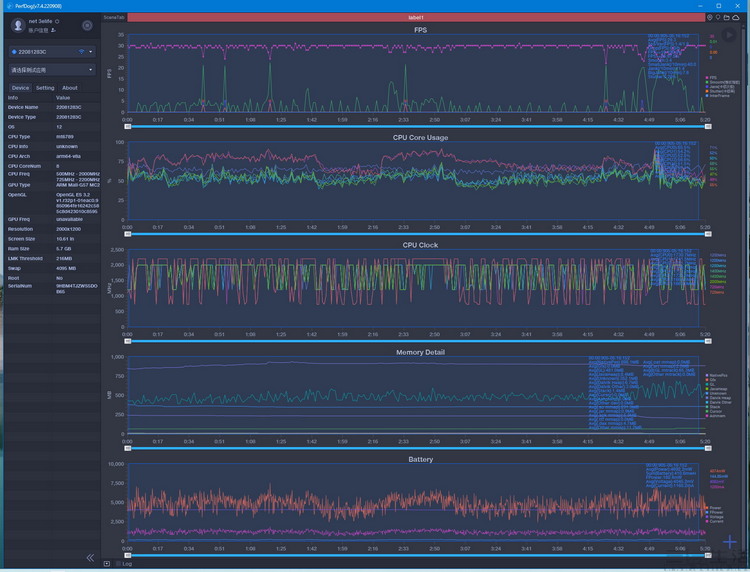
Task: Toggle FPS series in FPS legend
Action: pyautogui.click(x=711, y=77)
